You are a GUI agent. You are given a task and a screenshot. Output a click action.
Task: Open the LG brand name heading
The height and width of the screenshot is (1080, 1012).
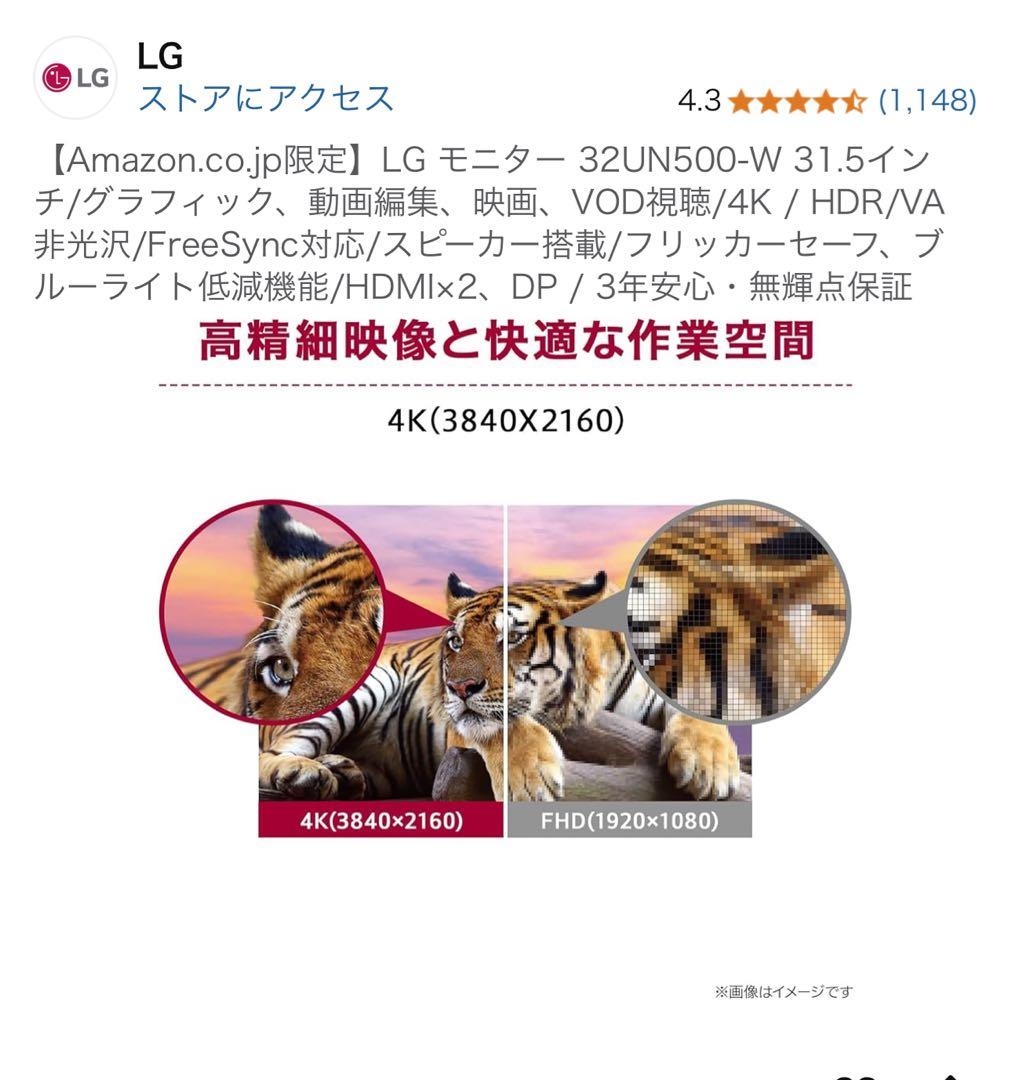click(160, 56)
